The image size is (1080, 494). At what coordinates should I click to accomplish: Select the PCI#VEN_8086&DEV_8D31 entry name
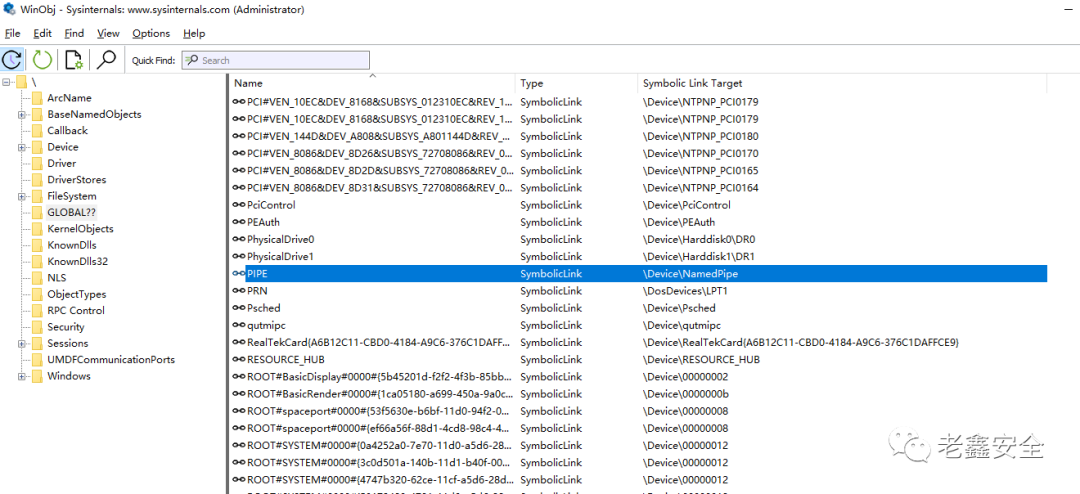(x=380, y=187)
